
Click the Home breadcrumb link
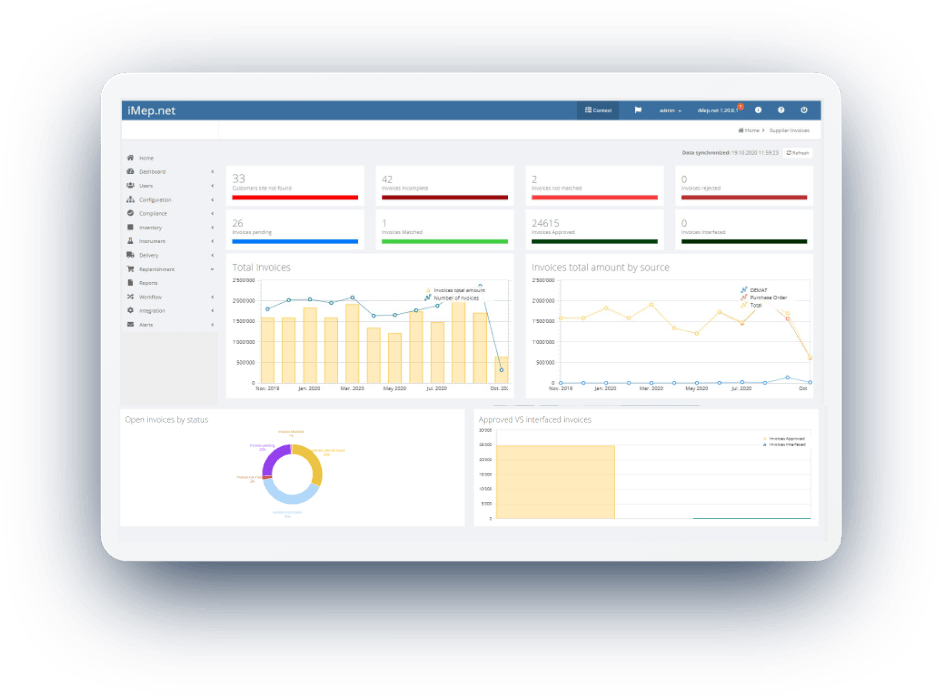pyautogui.click(x=751, y=131)
